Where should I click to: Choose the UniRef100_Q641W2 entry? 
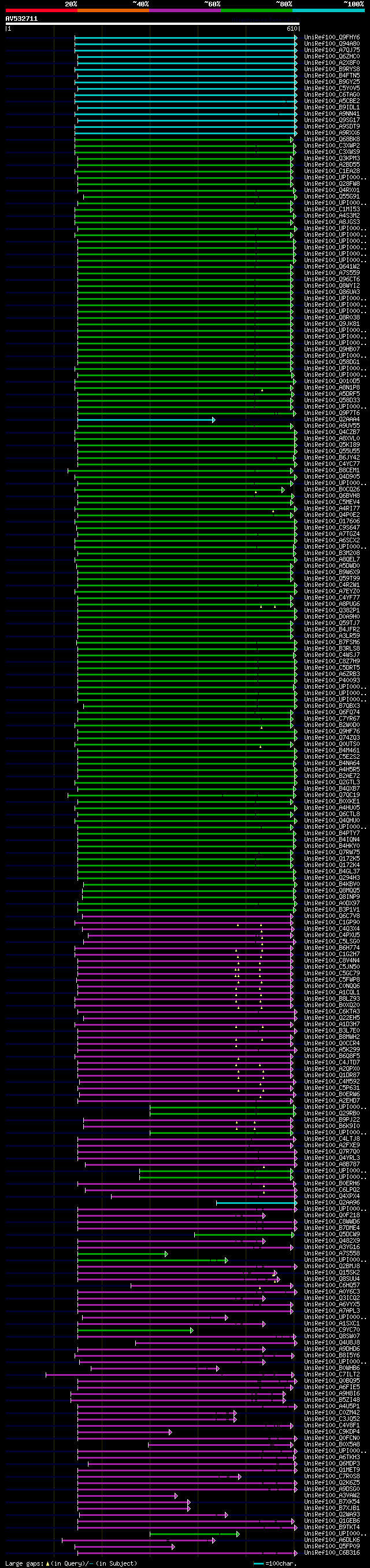tap(332, 267)
